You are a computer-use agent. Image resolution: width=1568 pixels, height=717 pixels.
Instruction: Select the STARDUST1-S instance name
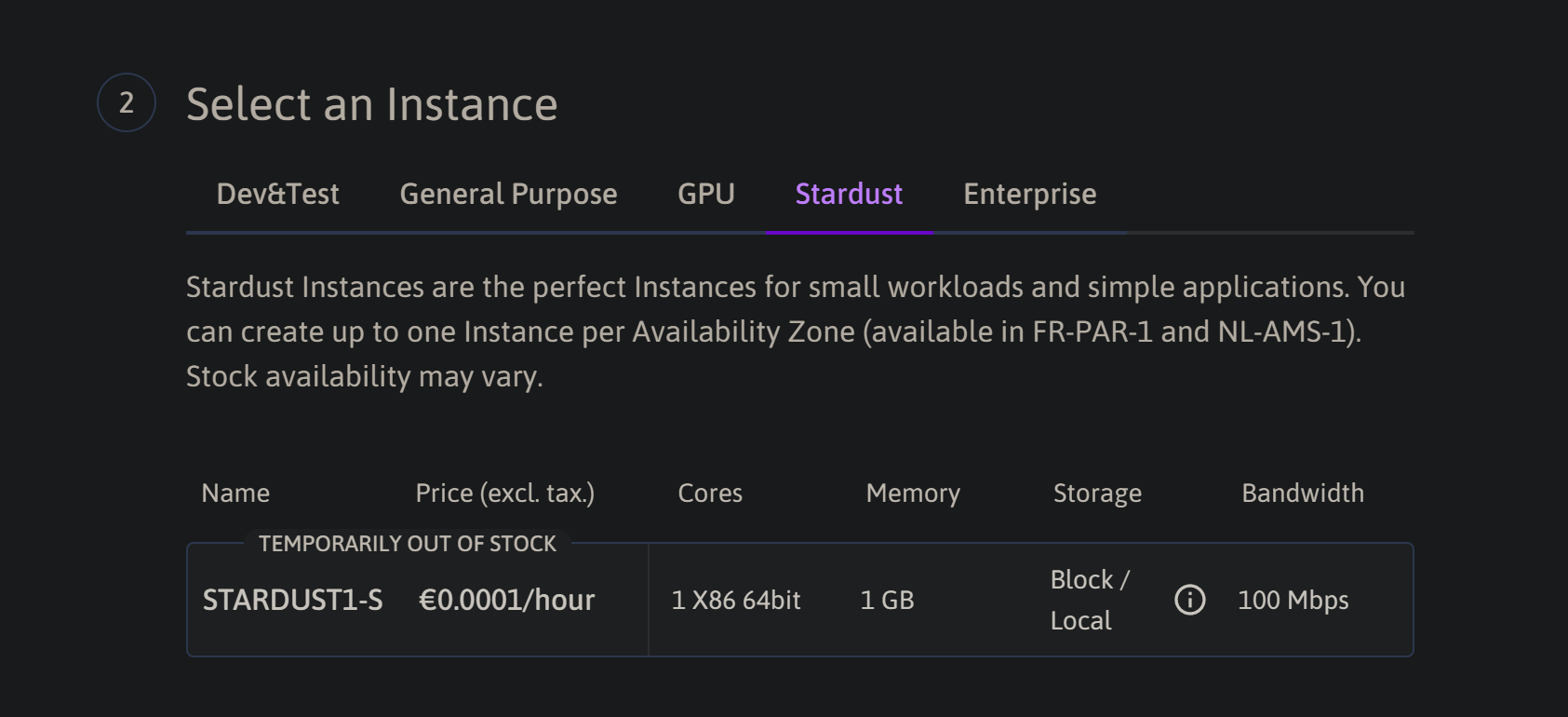[x=292, y=600]
